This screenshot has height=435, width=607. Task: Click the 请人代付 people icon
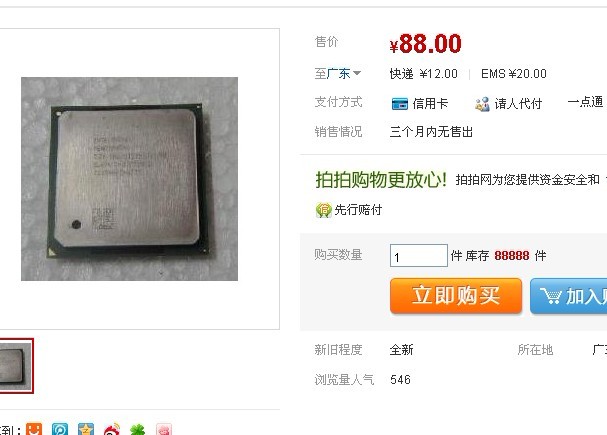(482, 104)
